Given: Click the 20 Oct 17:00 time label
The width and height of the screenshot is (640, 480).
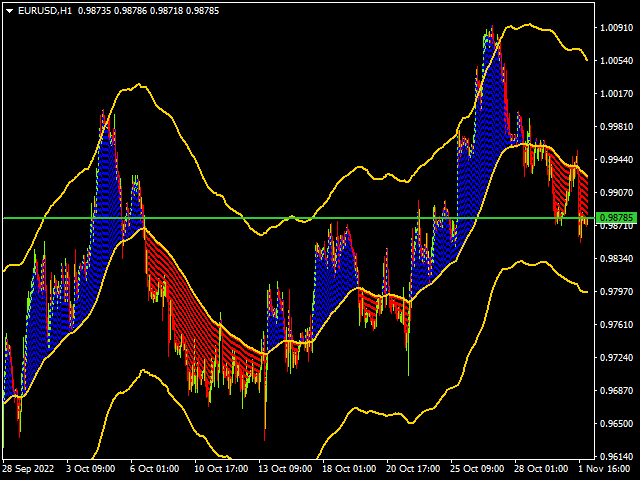Looking at the screenshot, I should [413, 469].
